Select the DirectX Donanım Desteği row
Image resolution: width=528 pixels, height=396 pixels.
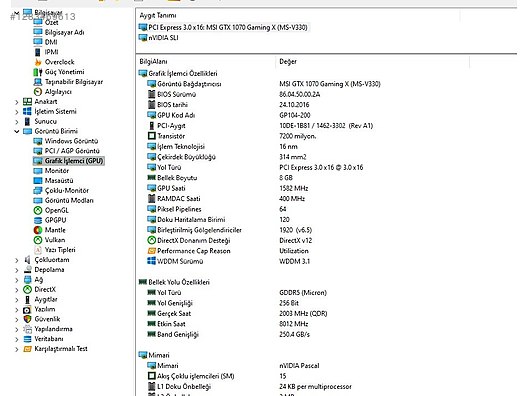[x=194, y=240]
